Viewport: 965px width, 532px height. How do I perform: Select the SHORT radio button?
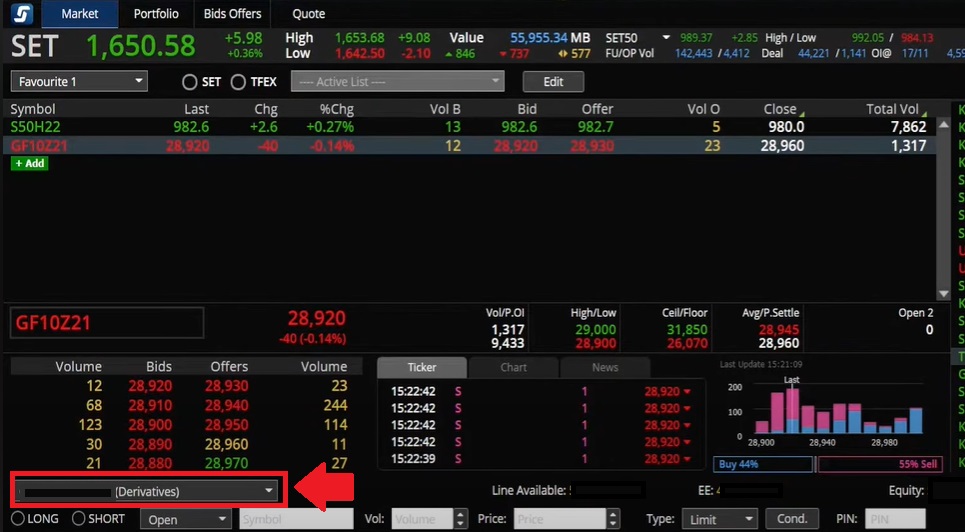[x=78, y=518]
